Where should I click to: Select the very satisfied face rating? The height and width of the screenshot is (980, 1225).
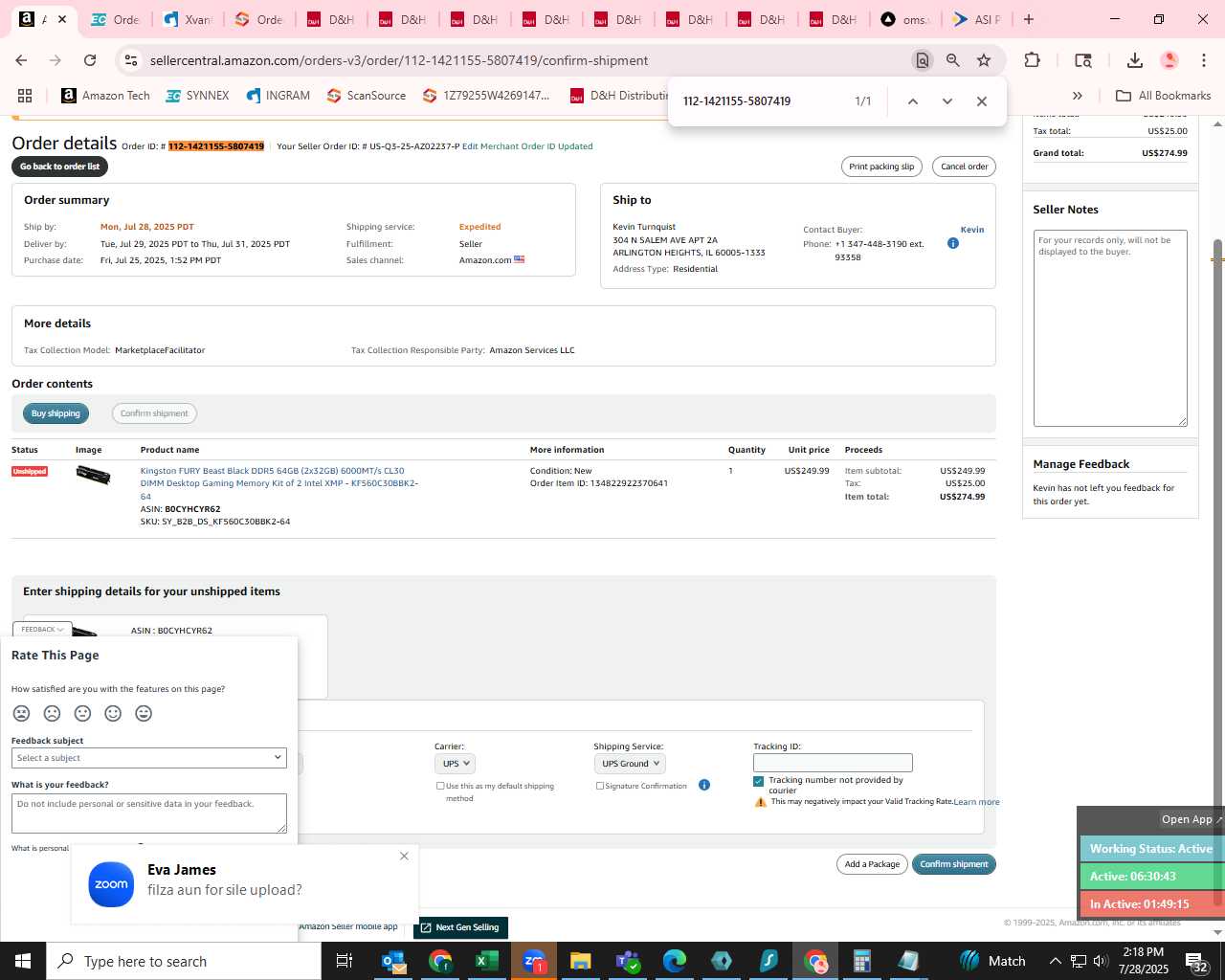pyautogui.click(x=145, y=713)
